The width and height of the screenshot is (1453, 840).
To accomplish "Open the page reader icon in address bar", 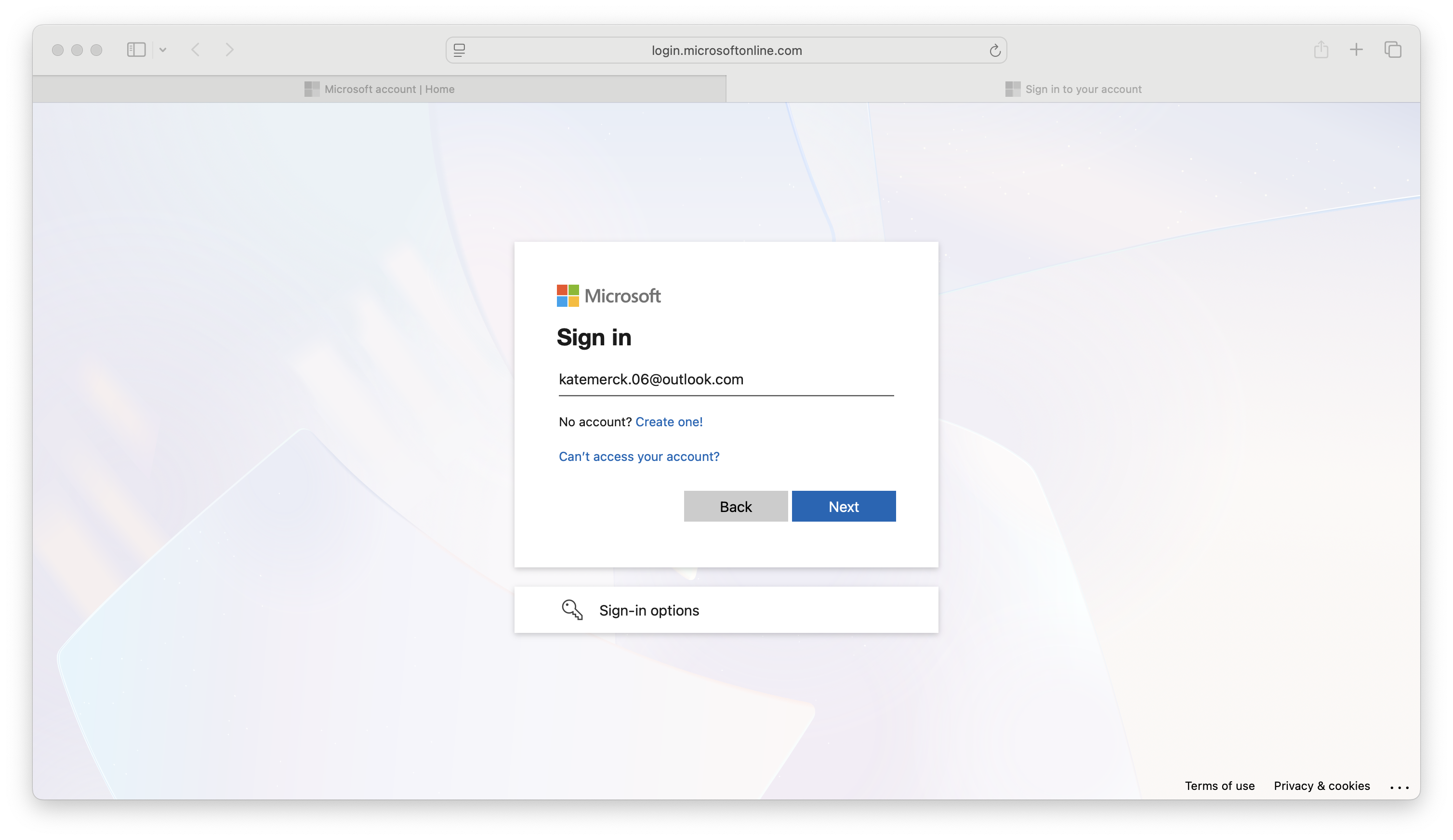I will click(x=460, y=50).
